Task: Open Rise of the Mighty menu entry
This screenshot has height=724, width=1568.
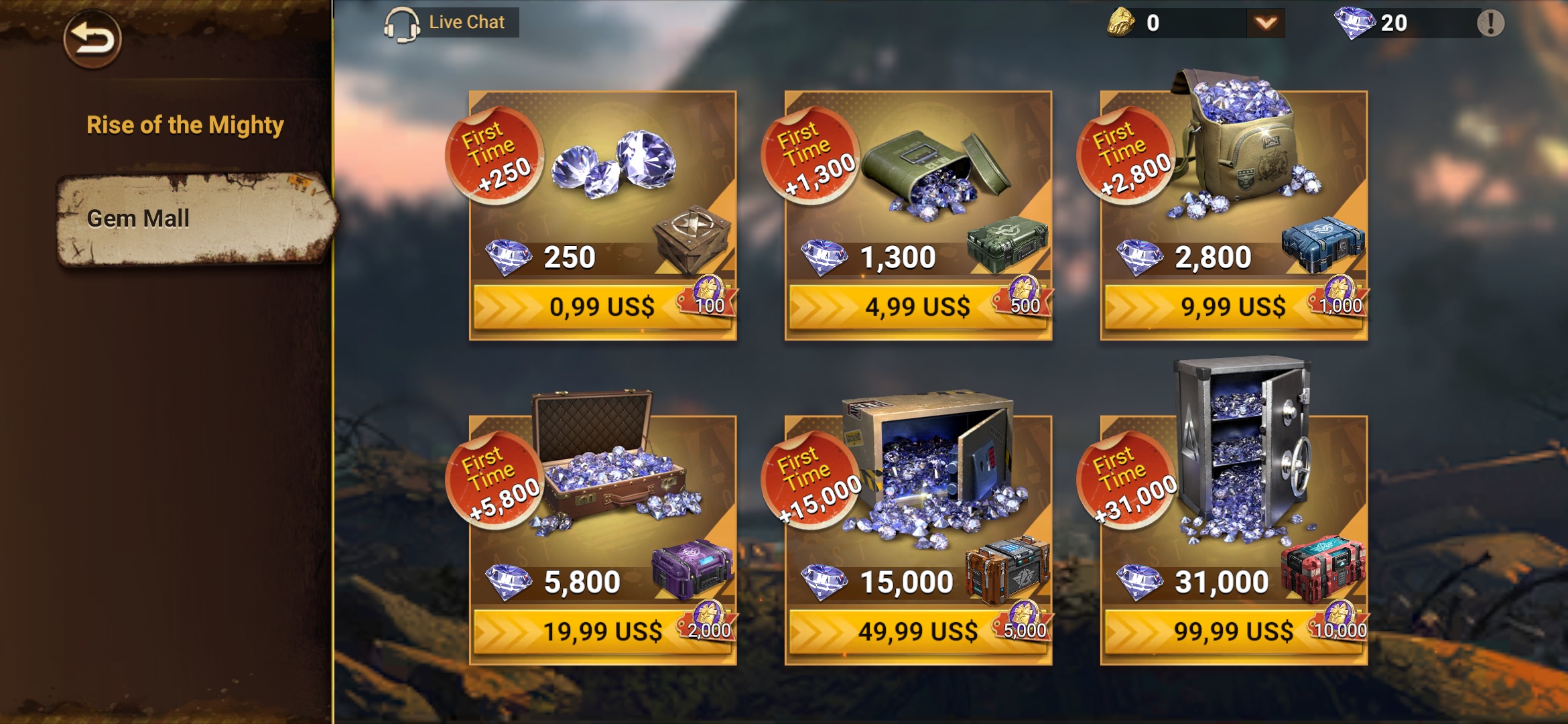Action: (185, 125)
